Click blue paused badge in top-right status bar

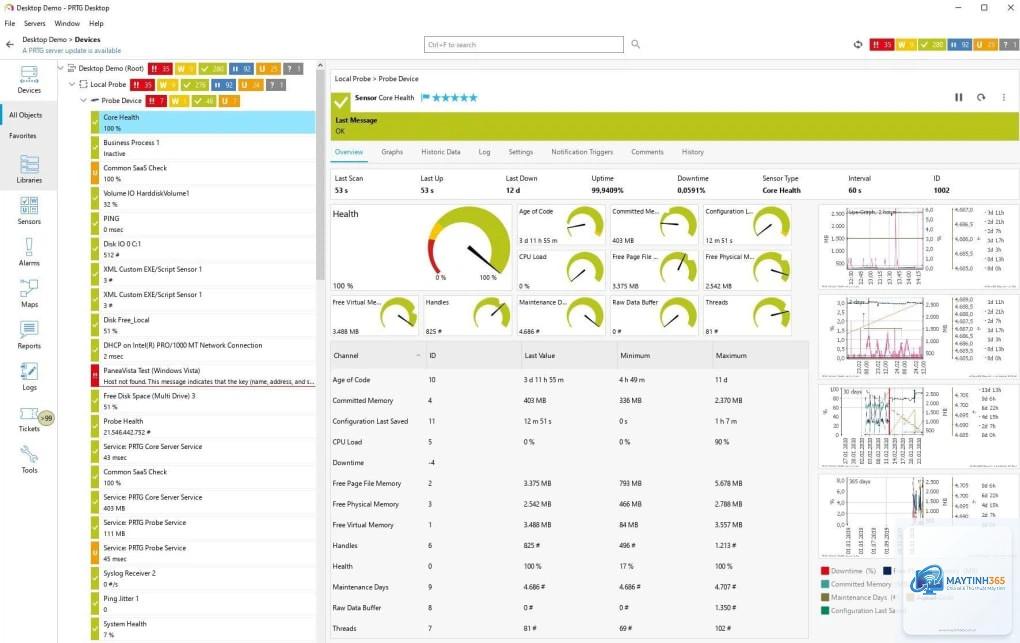click(959, 44)
